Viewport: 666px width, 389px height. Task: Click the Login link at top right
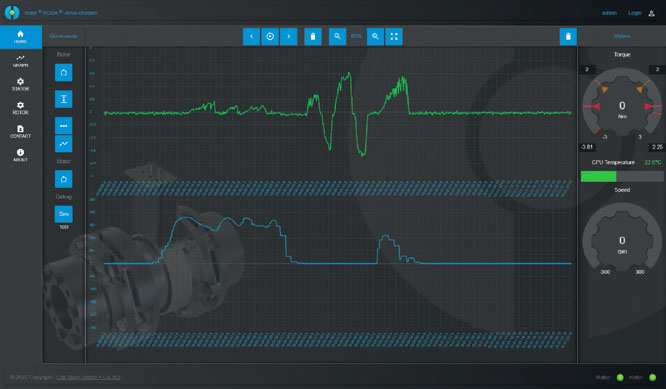635,13
